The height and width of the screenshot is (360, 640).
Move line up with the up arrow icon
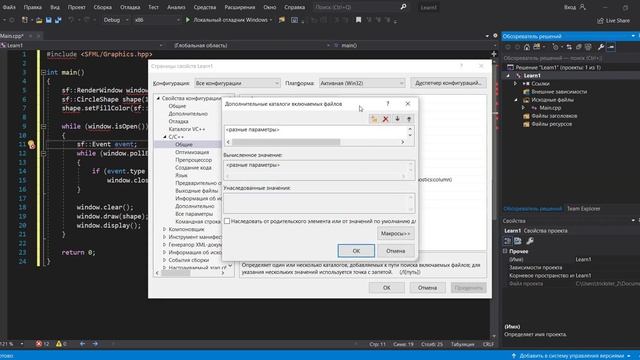click(409, 119)
